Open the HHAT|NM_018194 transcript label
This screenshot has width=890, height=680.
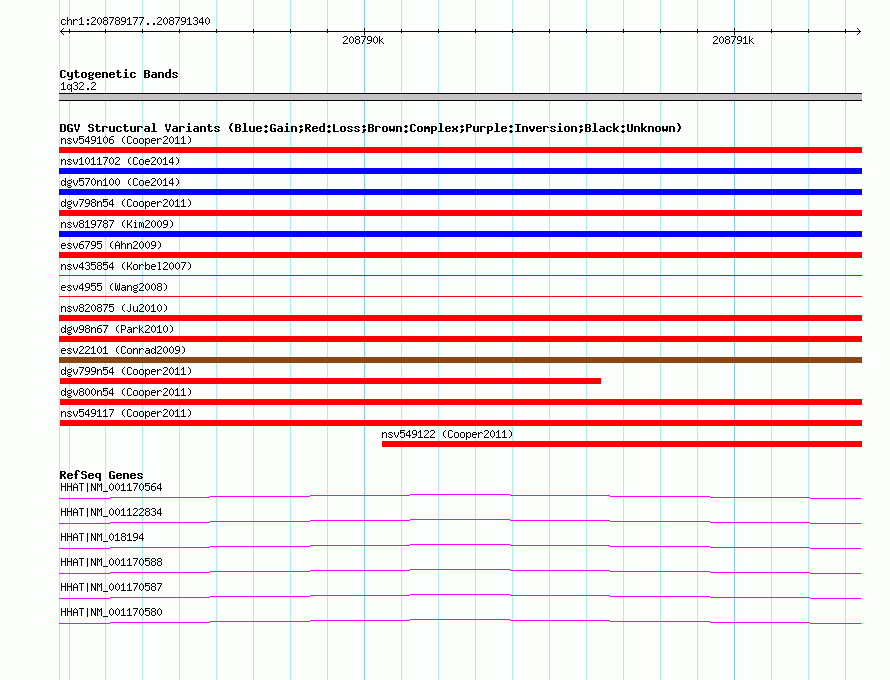click(102, 538)
